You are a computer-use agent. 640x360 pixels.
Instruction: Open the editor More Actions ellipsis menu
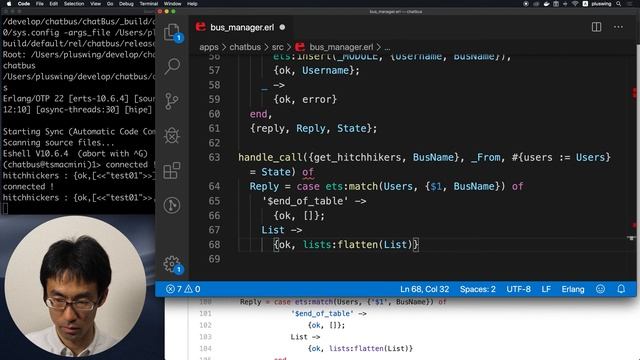click(x=618, y=27)
